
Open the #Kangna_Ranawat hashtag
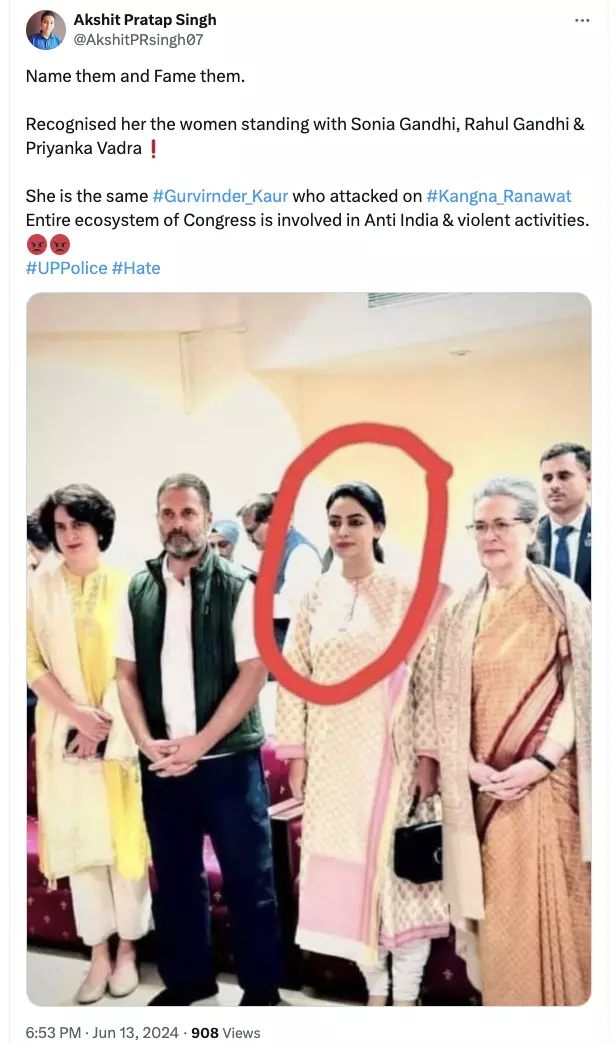499,196
